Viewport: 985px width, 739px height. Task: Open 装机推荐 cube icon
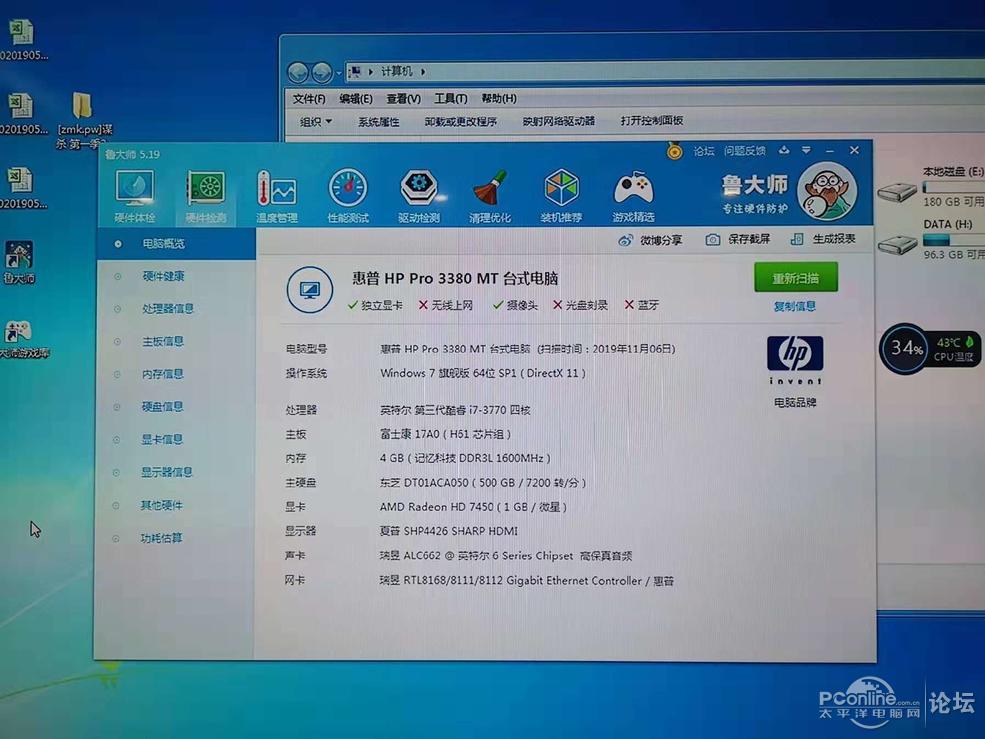pos(561,195)
